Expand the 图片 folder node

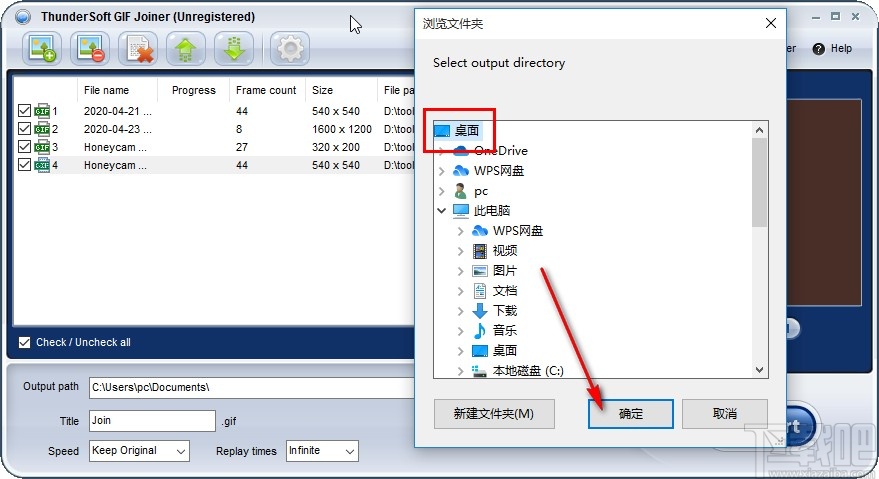click(460, 270)
